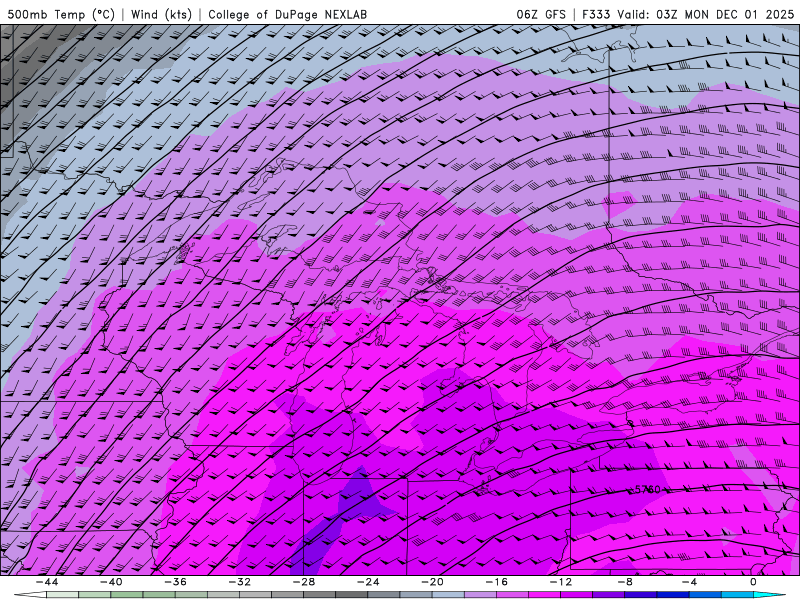This screenshot has width=800, height=600.
Task: Click the "5760" height contour label on map
Action: click(x=647, y=489)
